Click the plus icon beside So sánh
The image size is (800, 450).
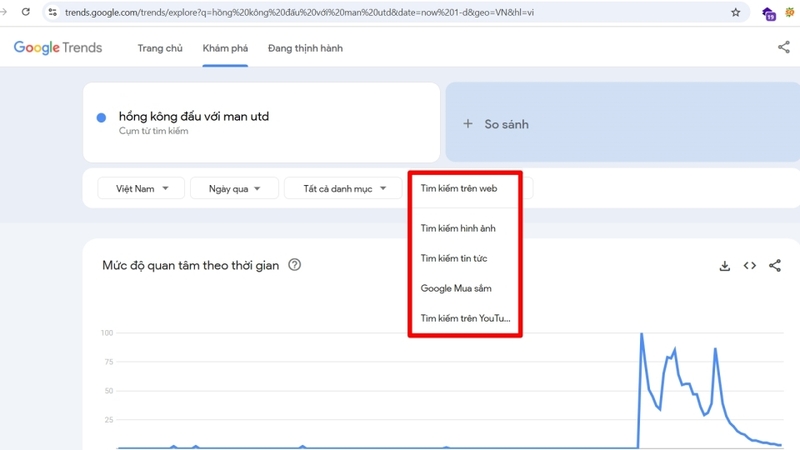tap(468, 124)
